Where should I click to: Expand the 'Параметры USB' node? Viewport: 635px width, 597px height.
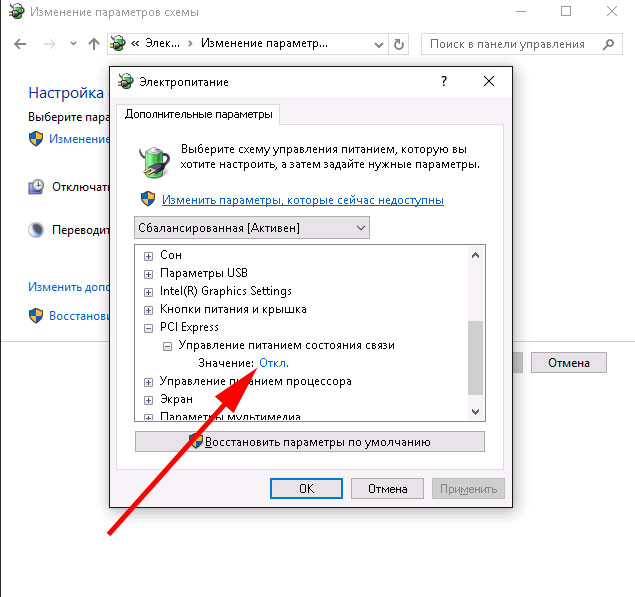click(149, 274)
